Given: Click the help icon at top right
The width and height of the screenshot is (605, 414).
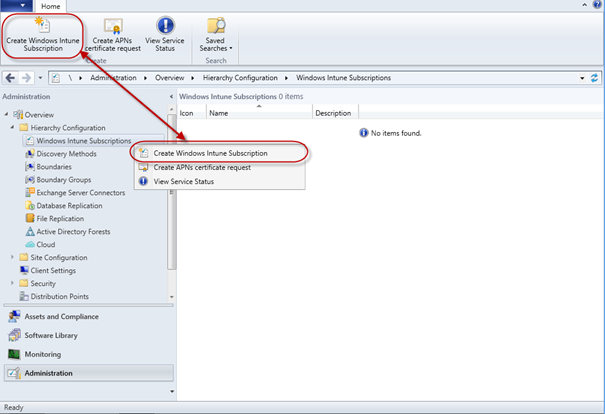Looking at the screenshot, I should (x=597, y=5).
